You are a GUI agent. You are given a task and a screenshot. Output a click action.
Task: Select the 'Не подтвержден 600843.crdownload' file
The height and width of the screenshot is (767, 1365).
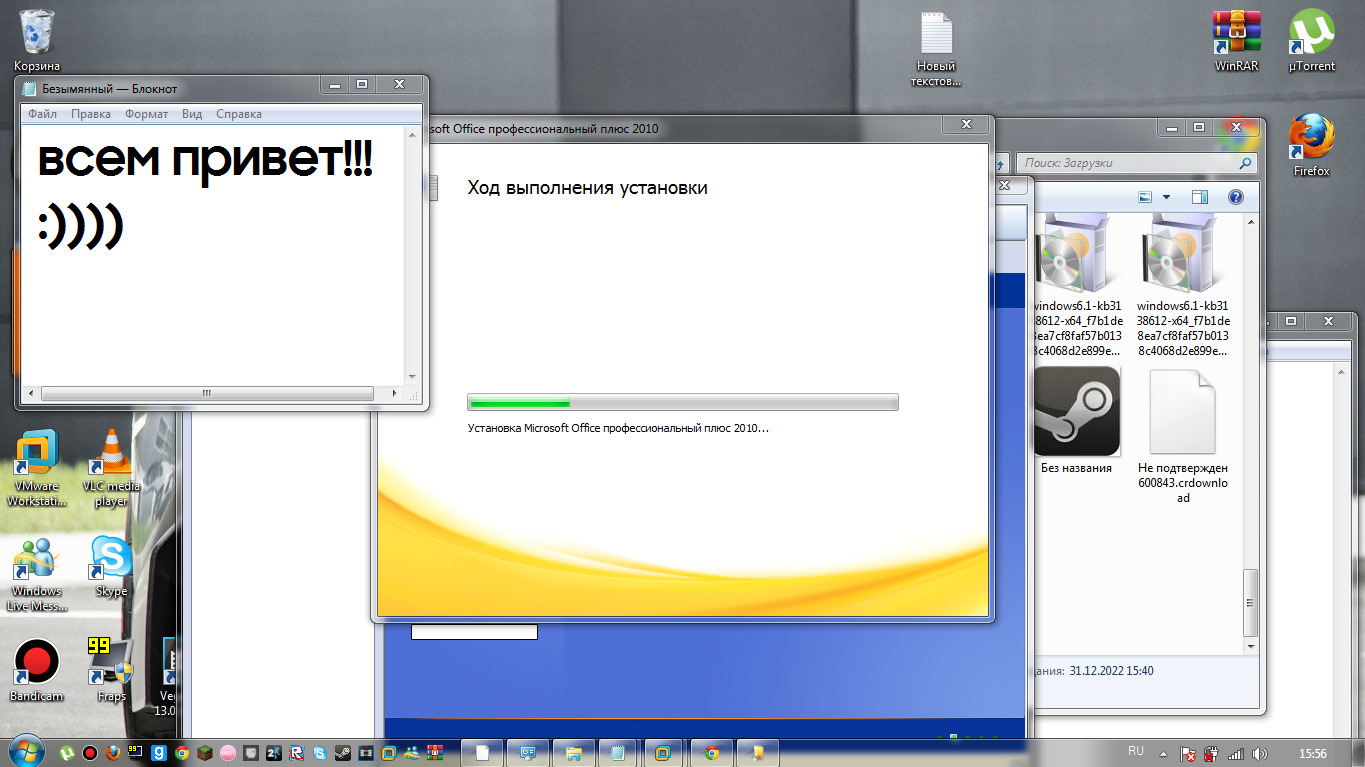click(x=1183, y=436)
